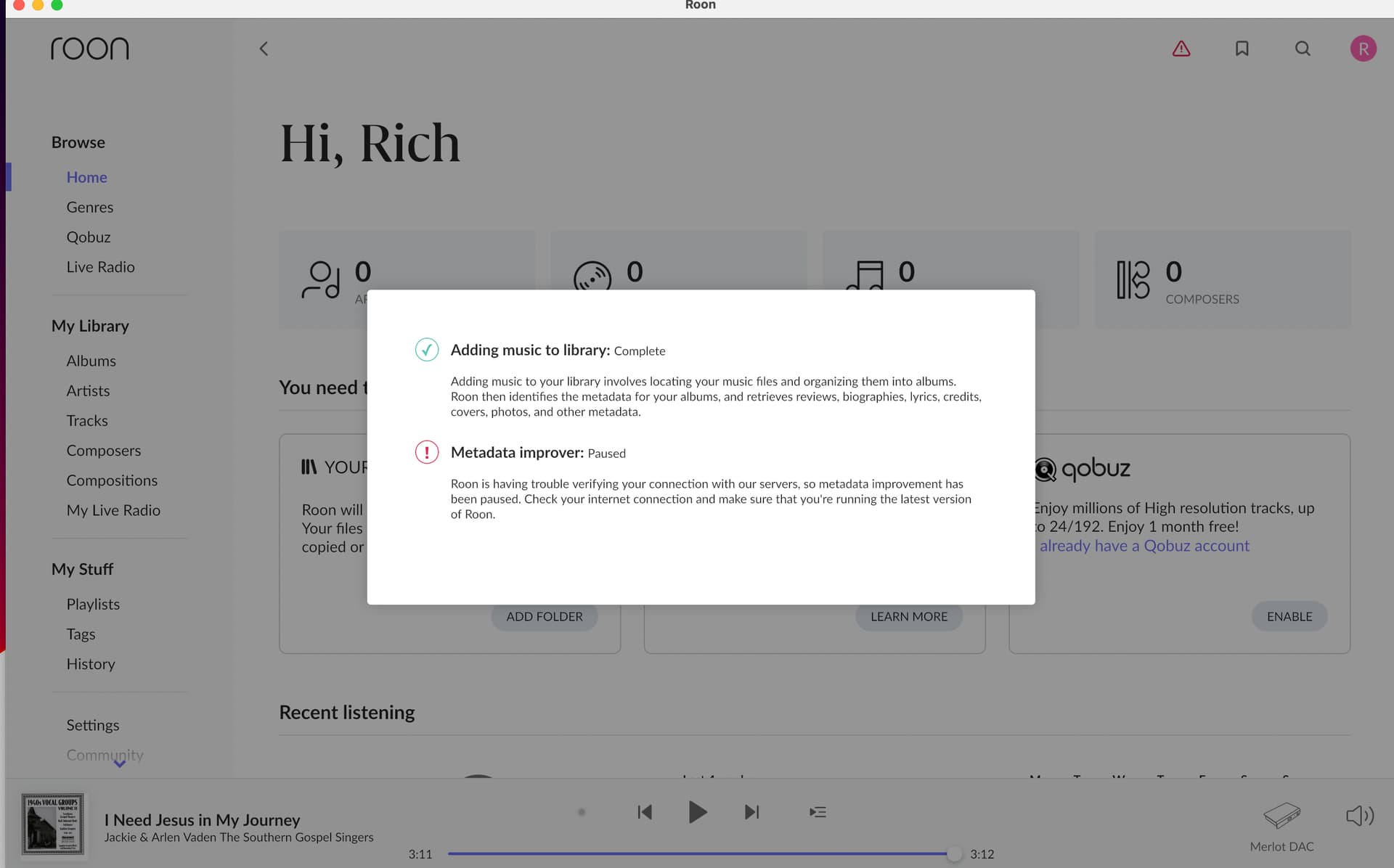Click the red warning alert icon
Screen dimensions: 1394x868
point(1181,49)
